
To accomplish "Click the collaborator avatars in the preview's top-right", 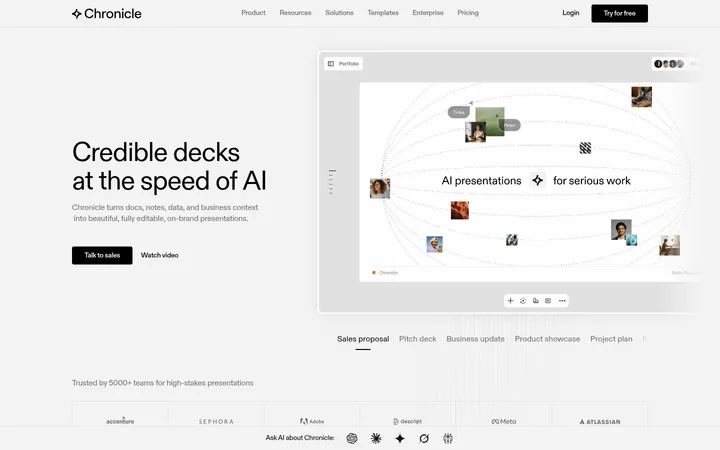I will click(x=669, y=64).
